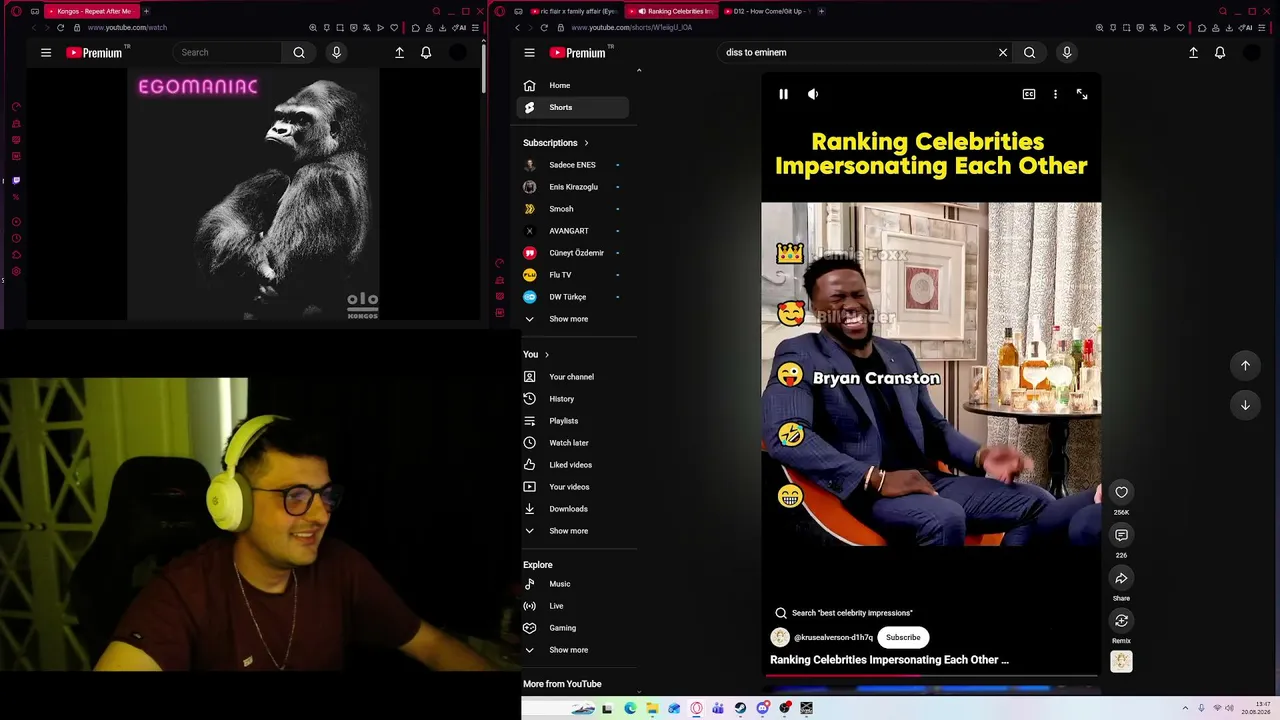Open Your channel
This screenshot has width=1280, height=720.
point(573,377)
